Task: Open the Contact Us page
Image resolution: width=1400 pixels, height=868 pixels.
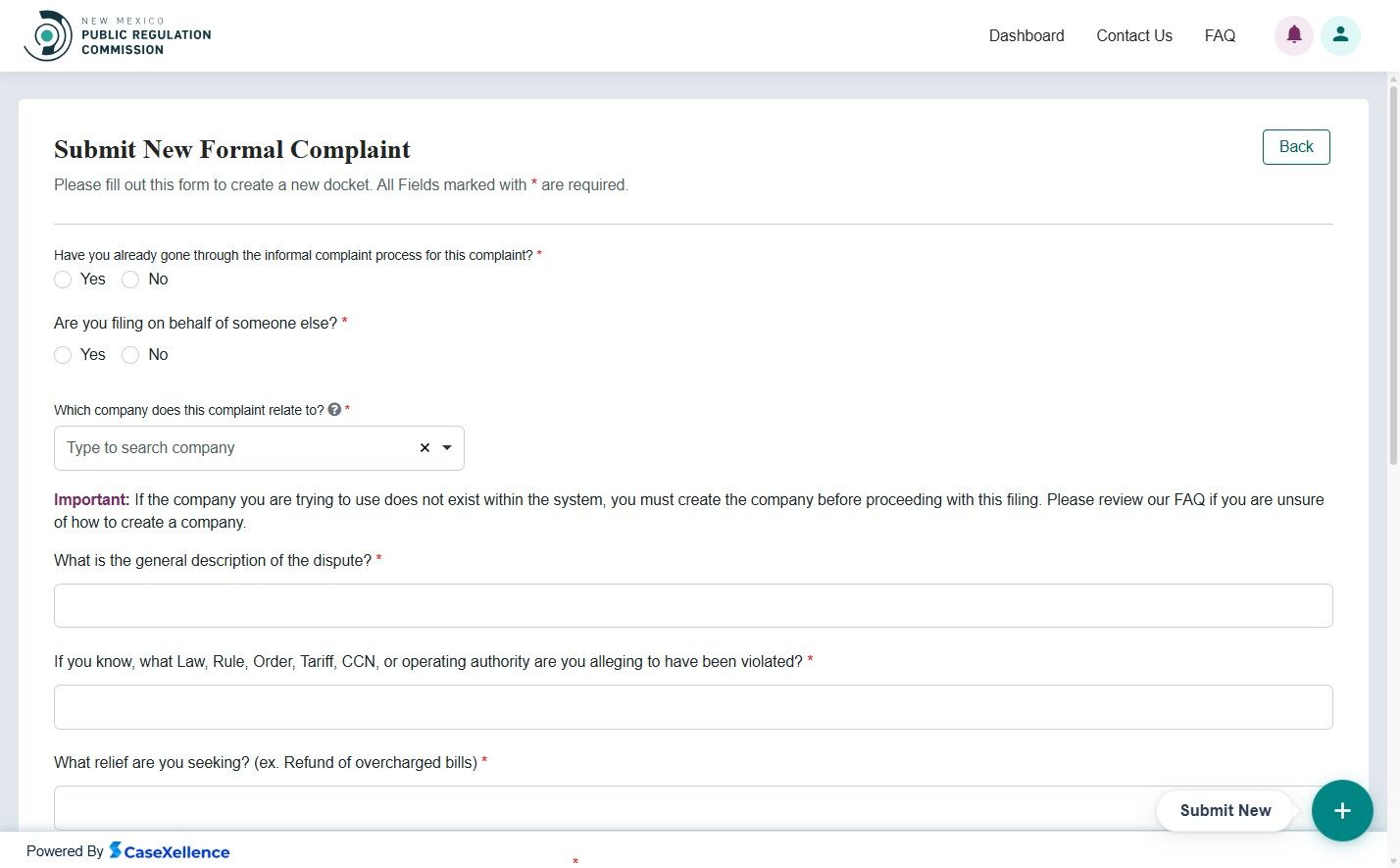Action: click(1133, 35)
